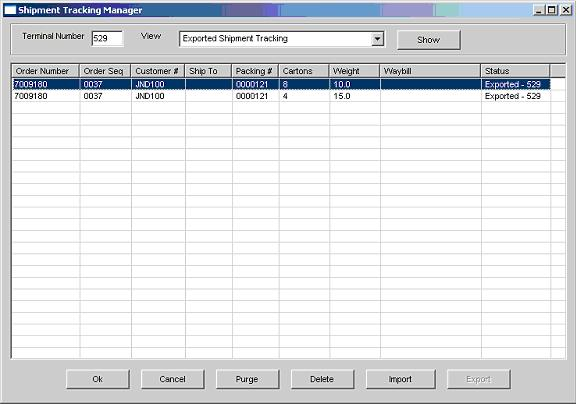576x404 pixels.
Task: Click the Terminal Number input field
Action: (107, 39)
